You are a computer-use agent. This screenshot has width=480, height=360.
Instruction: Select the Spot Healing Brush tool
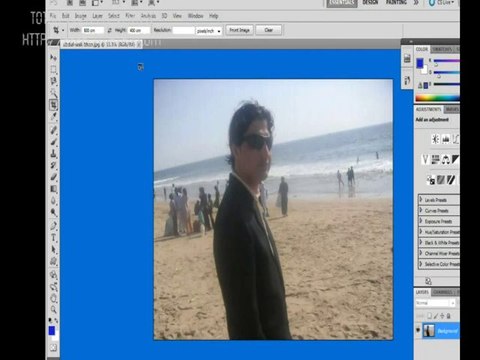click(x=53, y=130)
